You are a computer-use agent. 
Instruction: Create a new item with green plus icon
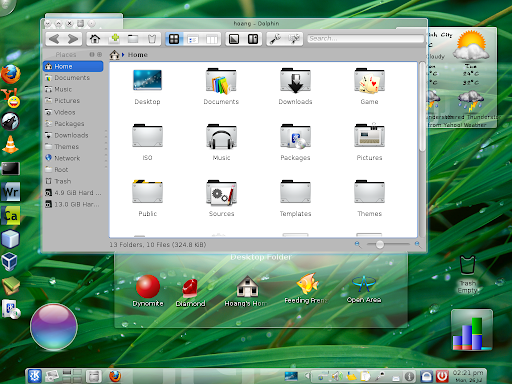tap(114, 39)
